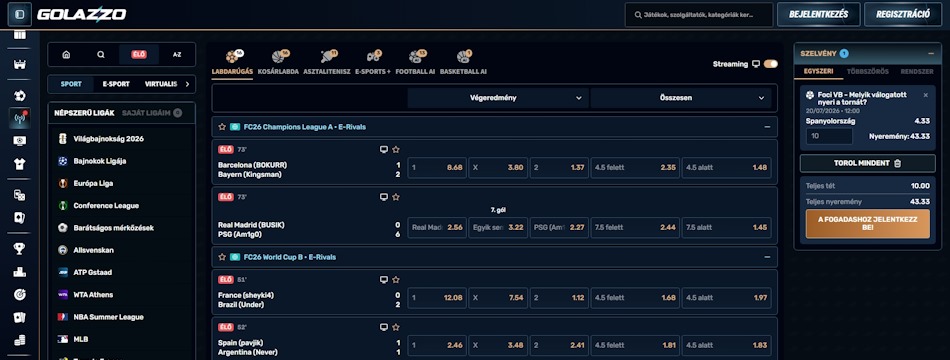Open the coins stack icon in sidebar
950x360 pixels.
click(19, 341)
